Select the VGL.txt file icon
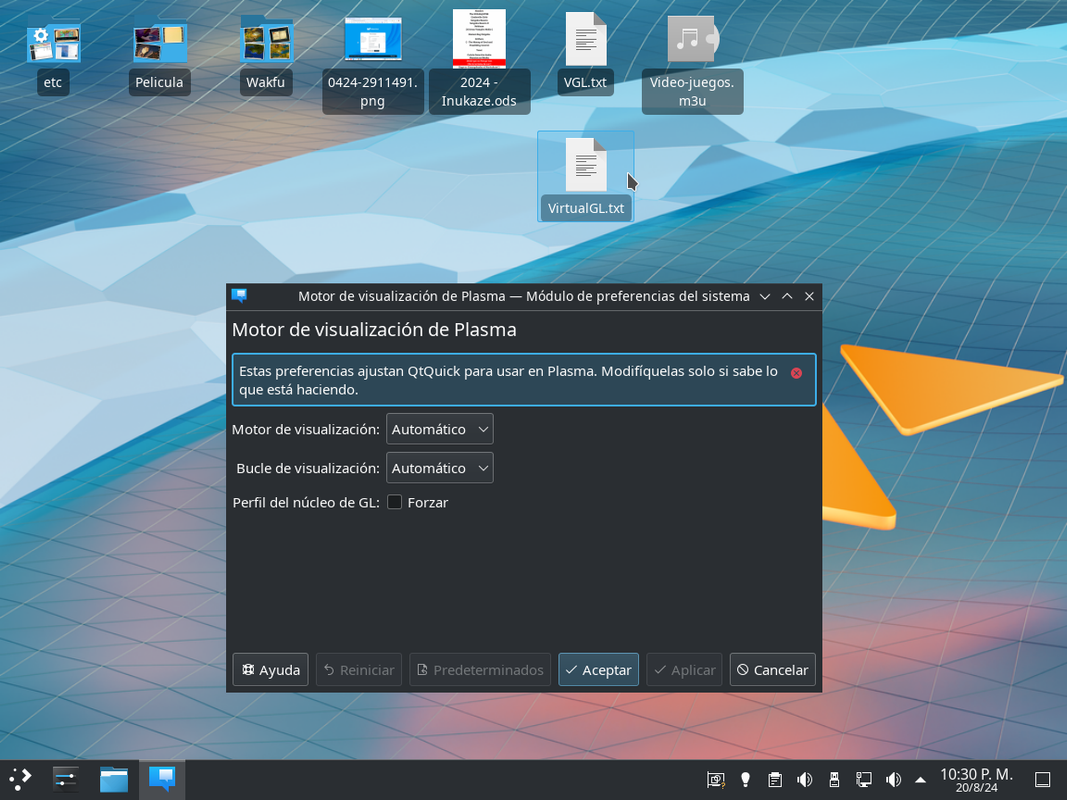This screenshot has width=1067, height=800. pyautogui.click(x=586, y=39)
